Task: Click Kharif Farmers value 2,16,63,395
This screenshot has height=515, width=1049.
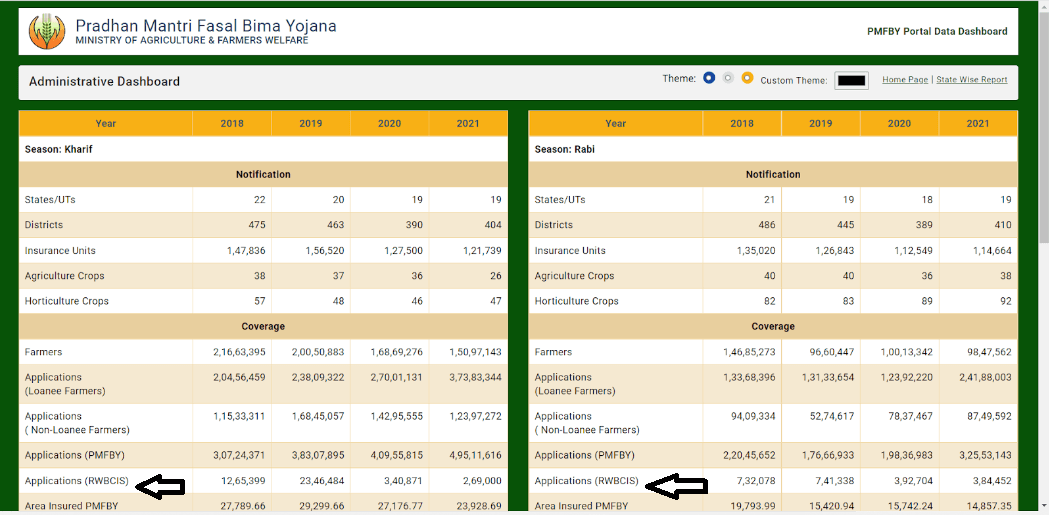Action: pyautogui.click(x=239, y=352)
